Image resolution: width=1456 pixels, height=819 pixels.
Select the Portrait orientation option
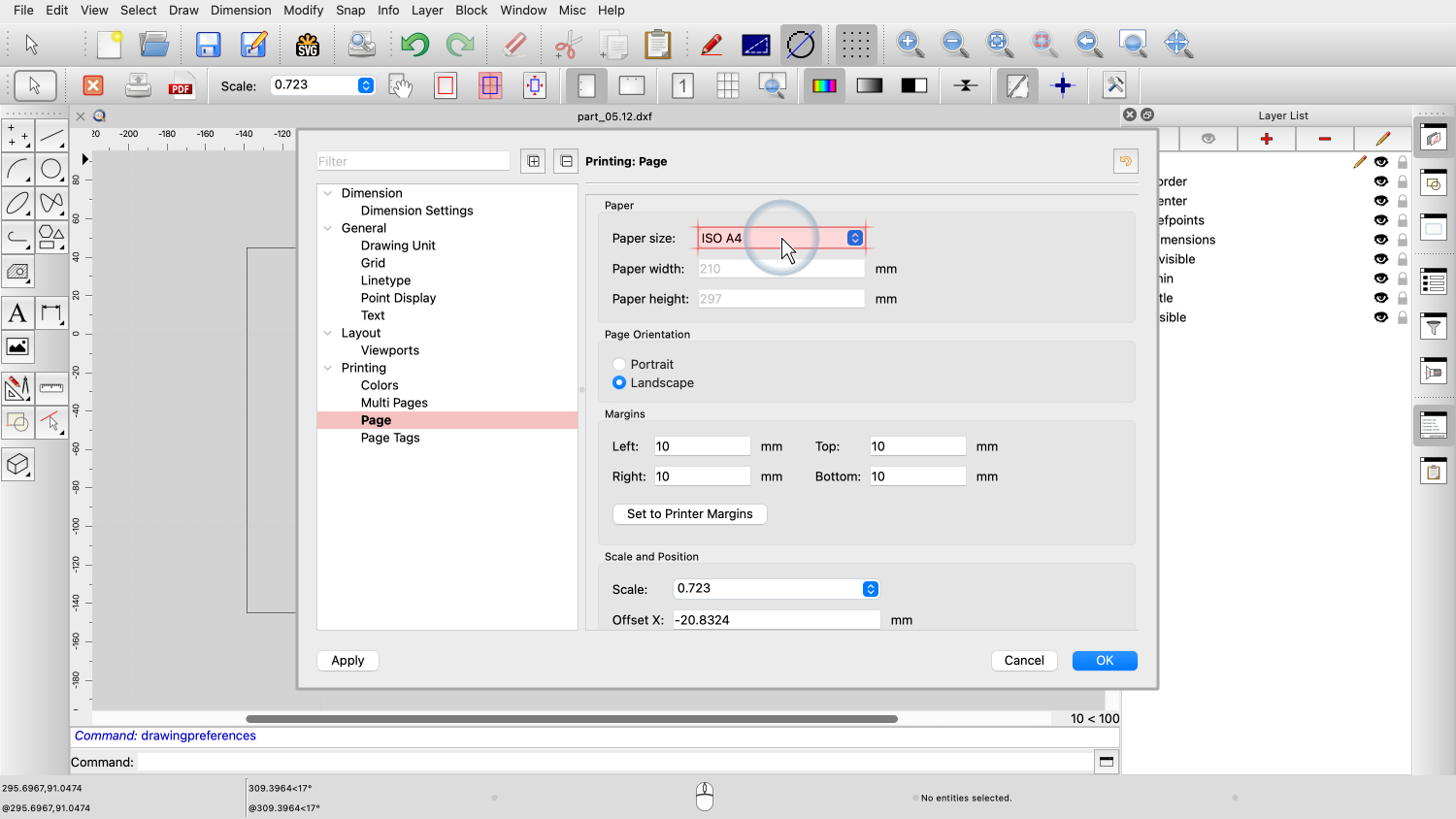coord(619,365)
